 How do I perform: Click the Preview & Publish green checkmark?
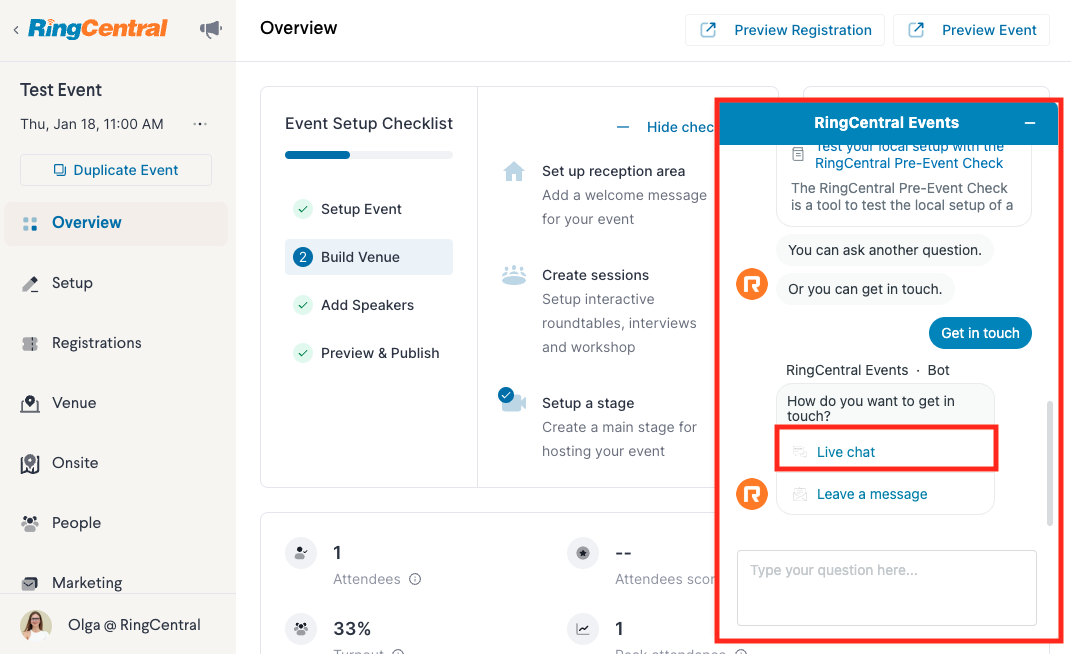pos(303,353)
